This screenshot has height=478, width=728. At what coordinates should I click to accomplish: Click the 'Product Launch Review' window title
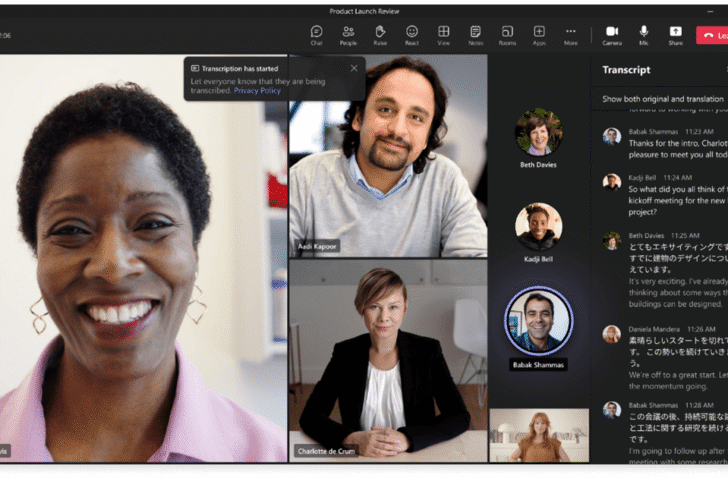tap(364, 11)
